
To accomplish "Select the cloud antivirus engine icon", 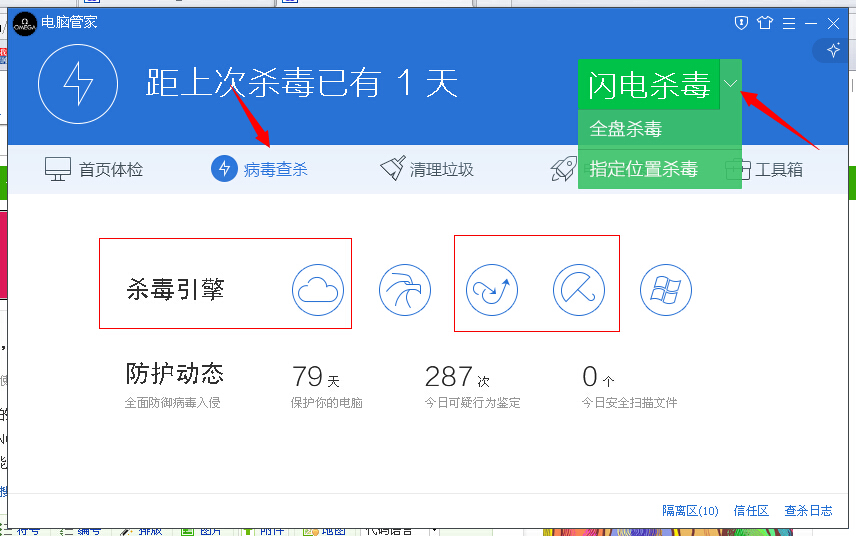I will pos(318,290).
